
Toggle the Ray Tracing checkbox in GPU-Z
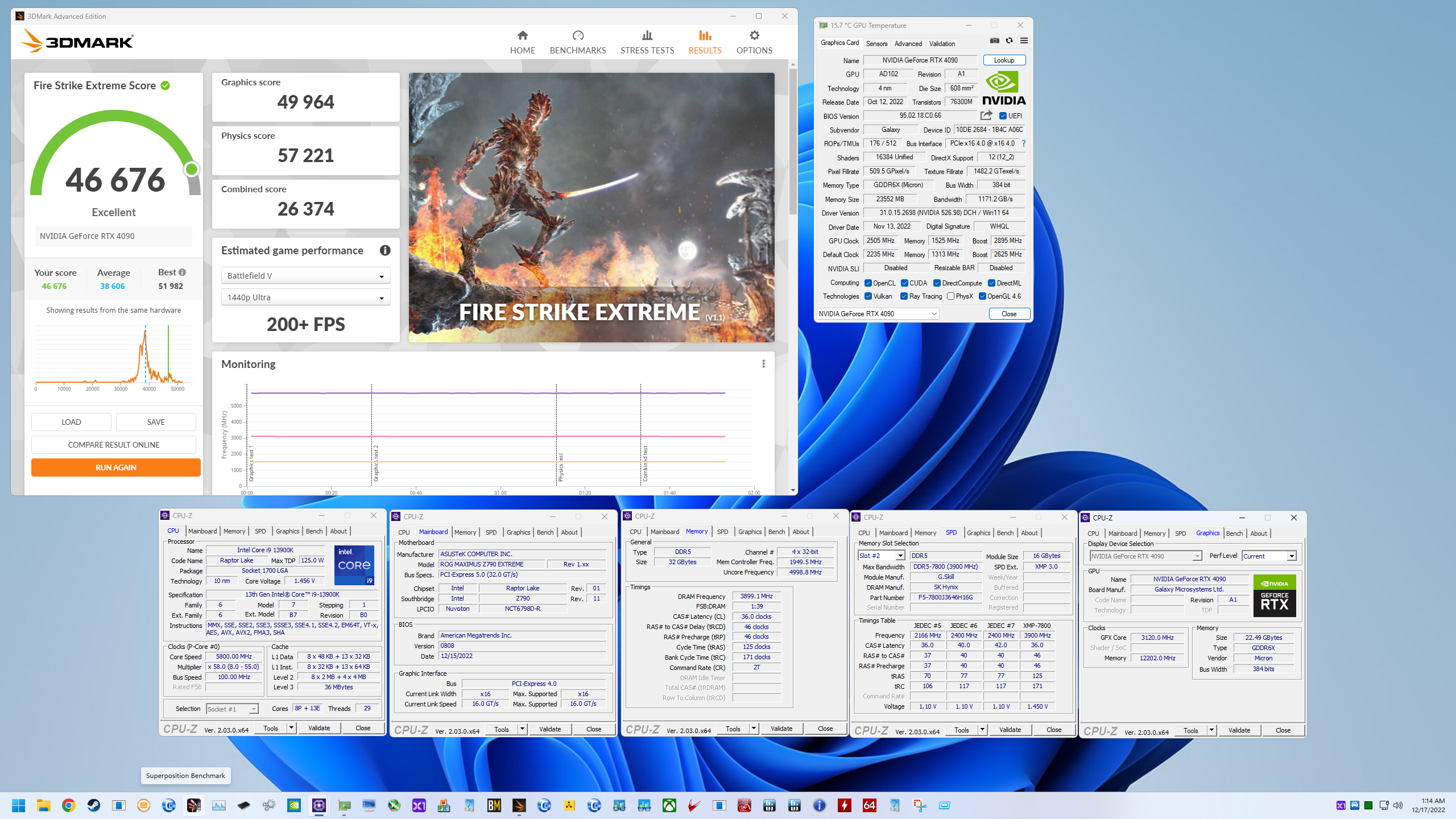[904, 296]
